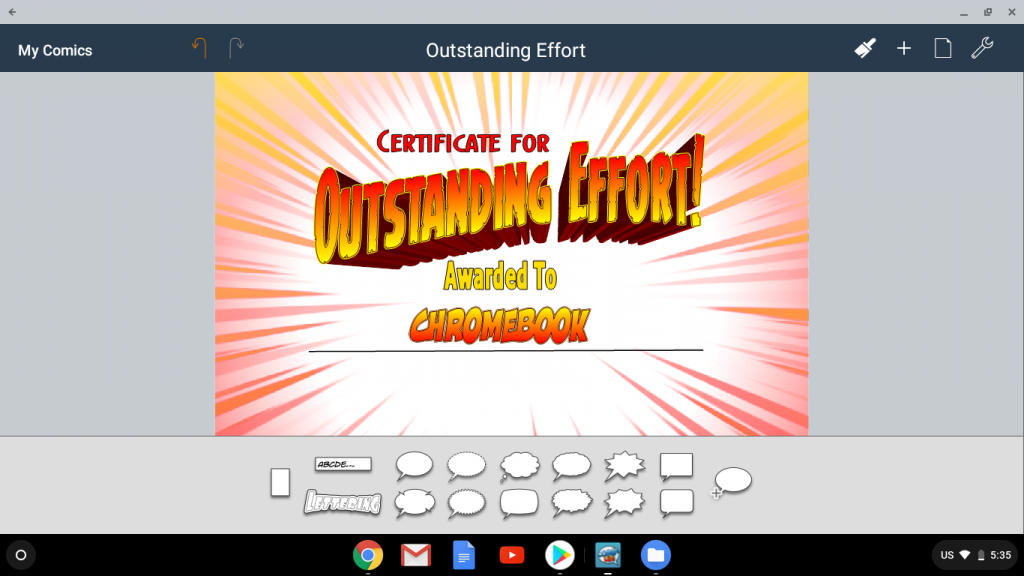1024x576 pixels.
Task: Pick the square-cornered rectangular balloon
Action: [676, 466]
